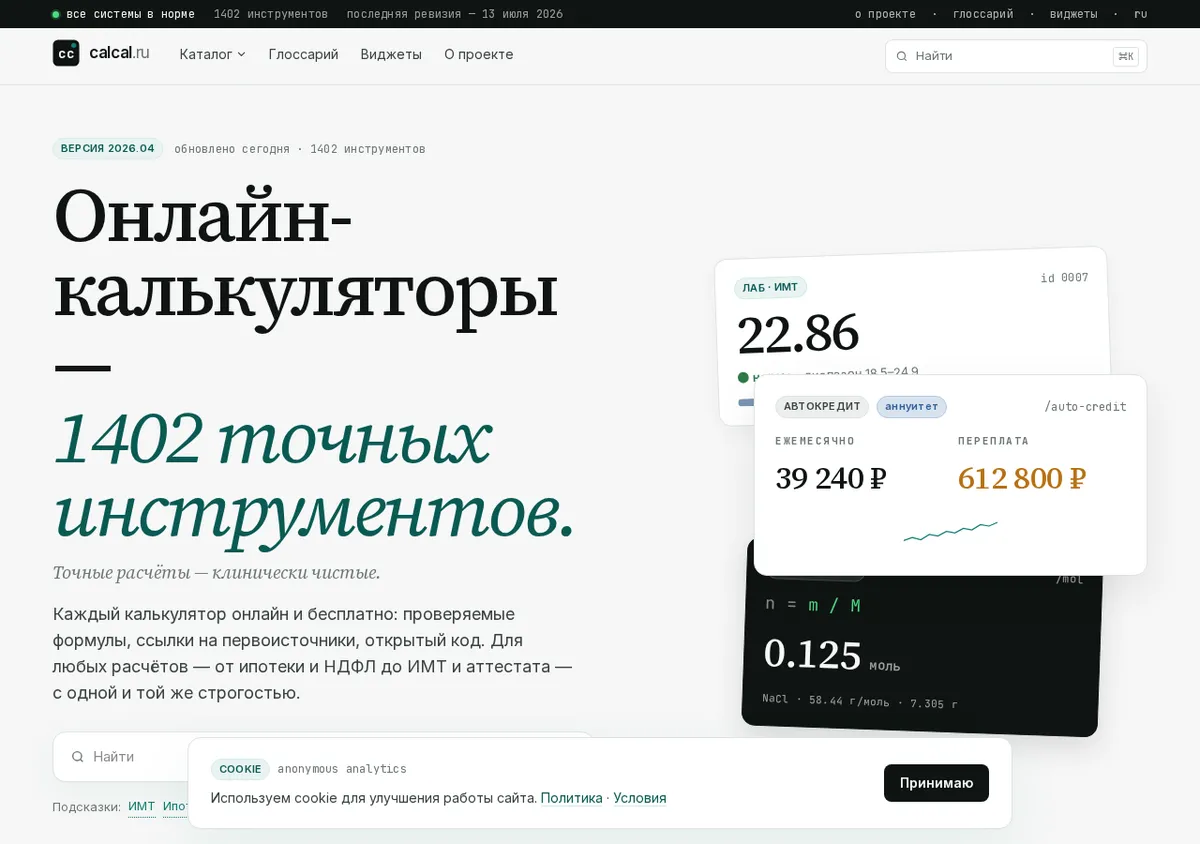Click the magnifier icon in hero search field
This screenshot has width=1200, height=844.
tap(78, 757)
